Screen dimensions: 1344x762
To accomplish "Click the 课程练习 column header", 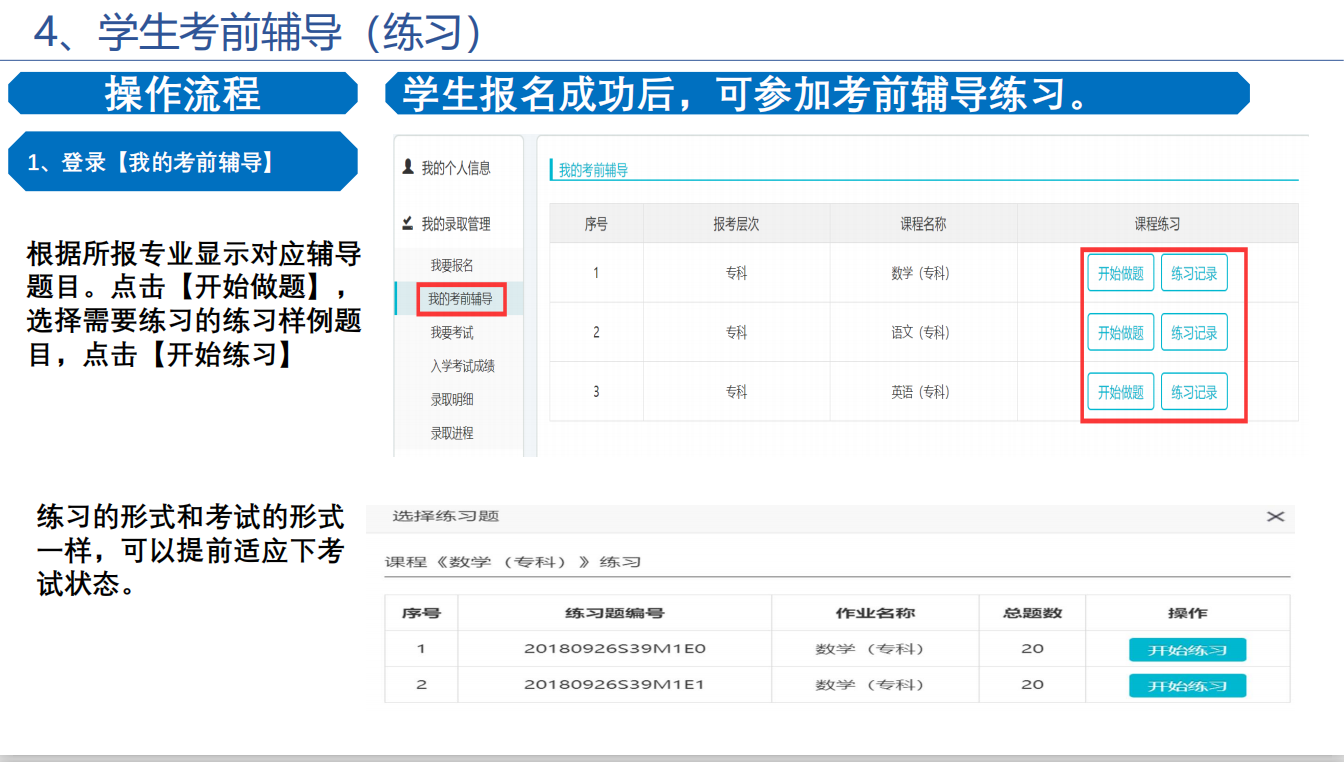I will click(x=1157, y=224).
